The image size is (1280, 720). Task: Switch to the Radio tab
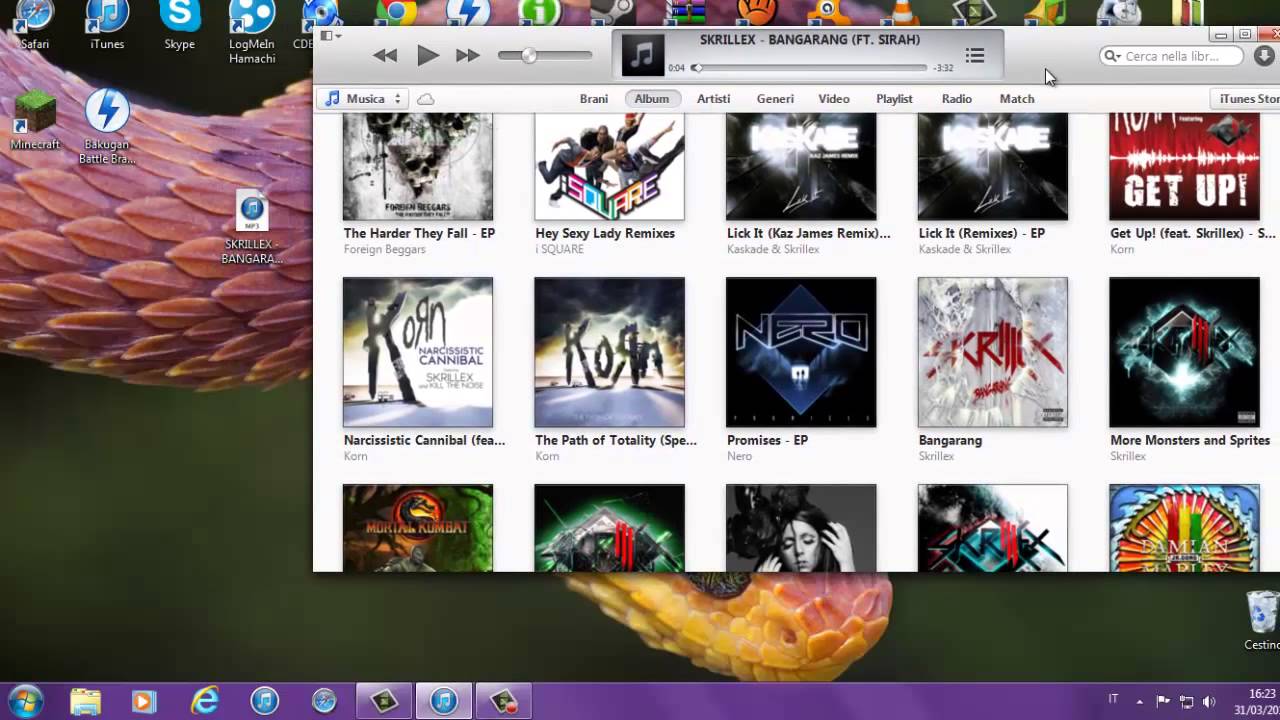tap(957, 99)
